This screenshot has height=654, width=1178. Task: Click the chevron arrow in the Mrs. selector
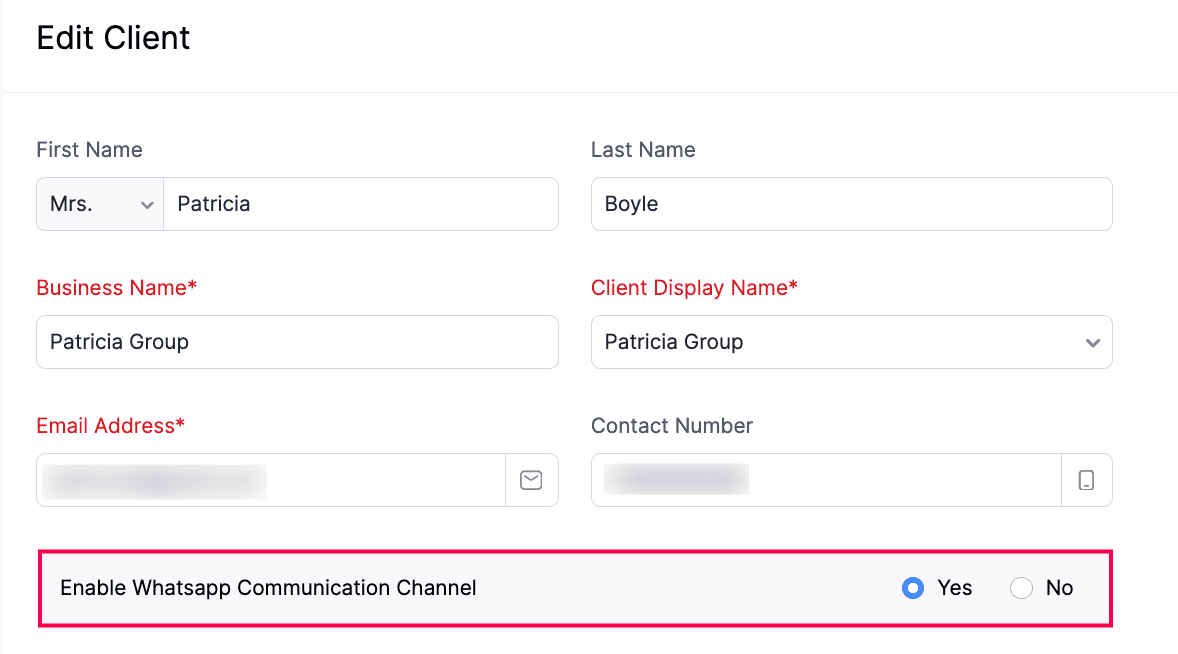click(x=148, y=204)
